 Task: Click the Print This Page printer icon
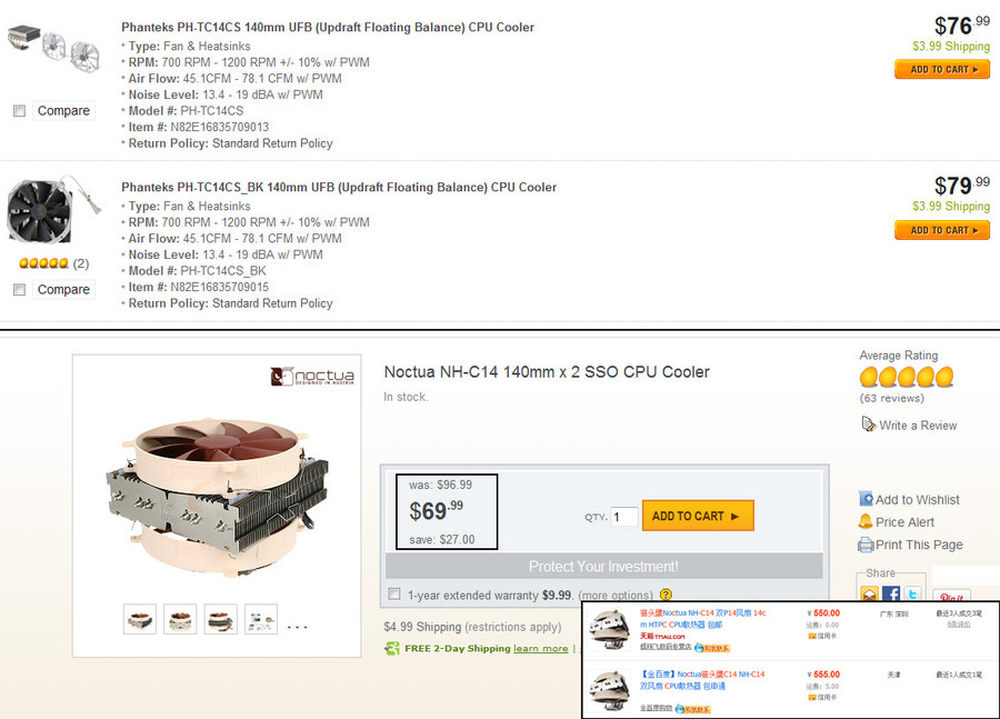[866, 545]
